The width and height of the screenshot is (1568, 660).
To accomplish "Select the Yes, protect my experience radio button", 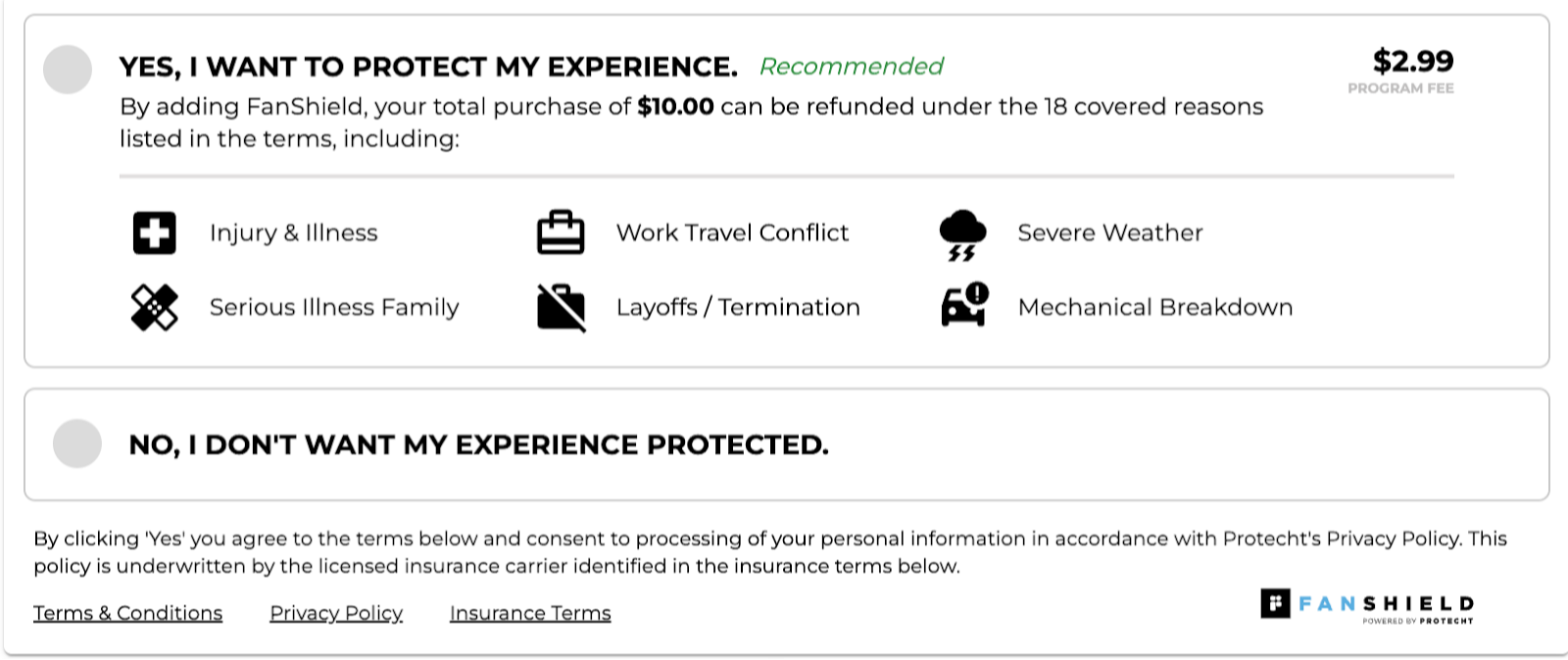I will [68, 70].
